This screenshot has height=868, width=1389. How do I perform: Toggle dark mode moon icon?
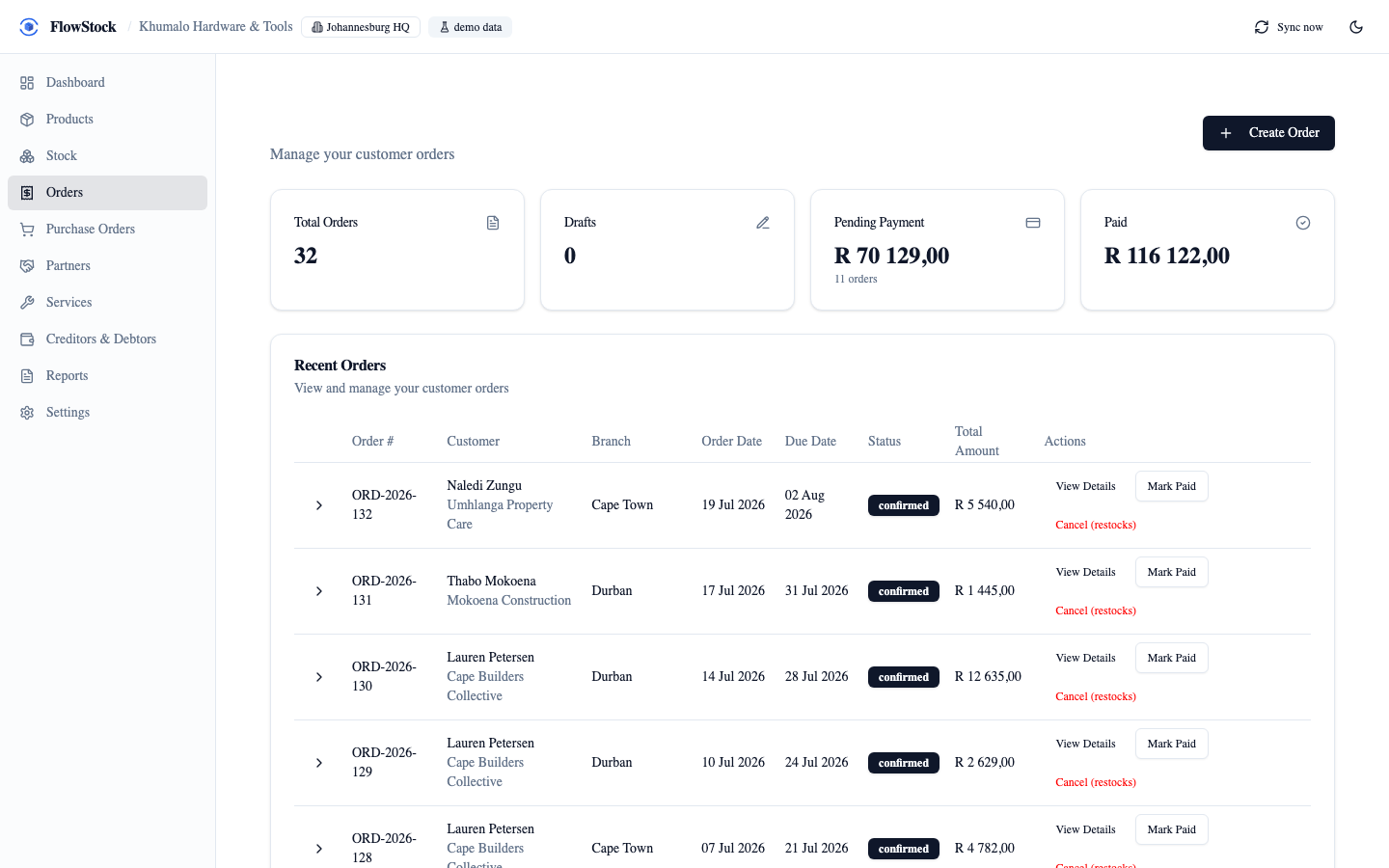coord(1356,27)
